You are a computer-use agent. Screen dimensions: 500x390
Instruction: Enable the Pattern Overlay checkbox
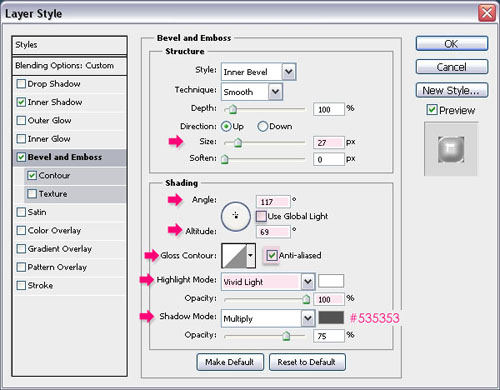[21, 267]
